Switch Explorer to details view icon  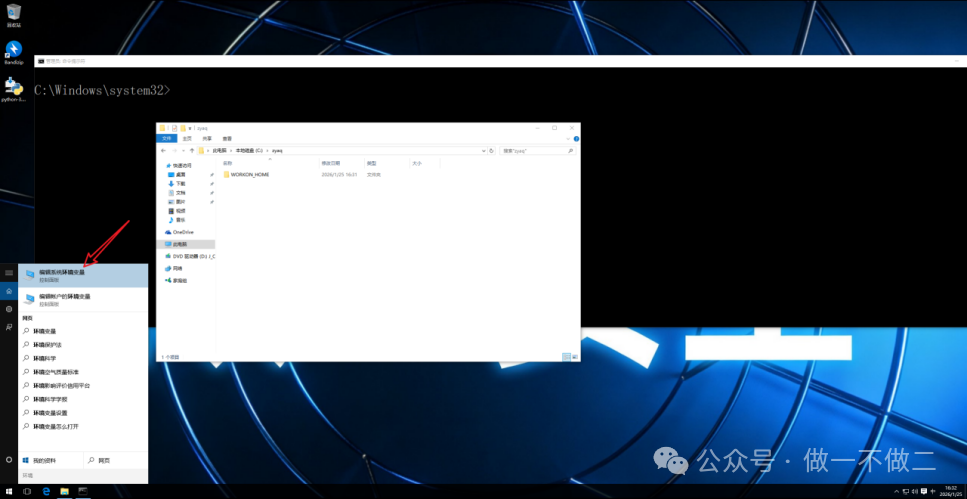click(567, 357)
